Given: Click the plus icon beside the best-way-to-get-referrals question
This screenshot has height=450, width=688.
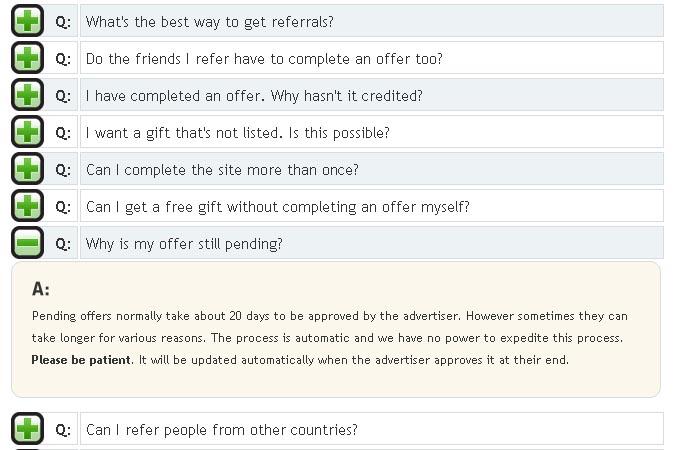Looking at the screenshot, I should pyautogui.click(x=28, y=21).
